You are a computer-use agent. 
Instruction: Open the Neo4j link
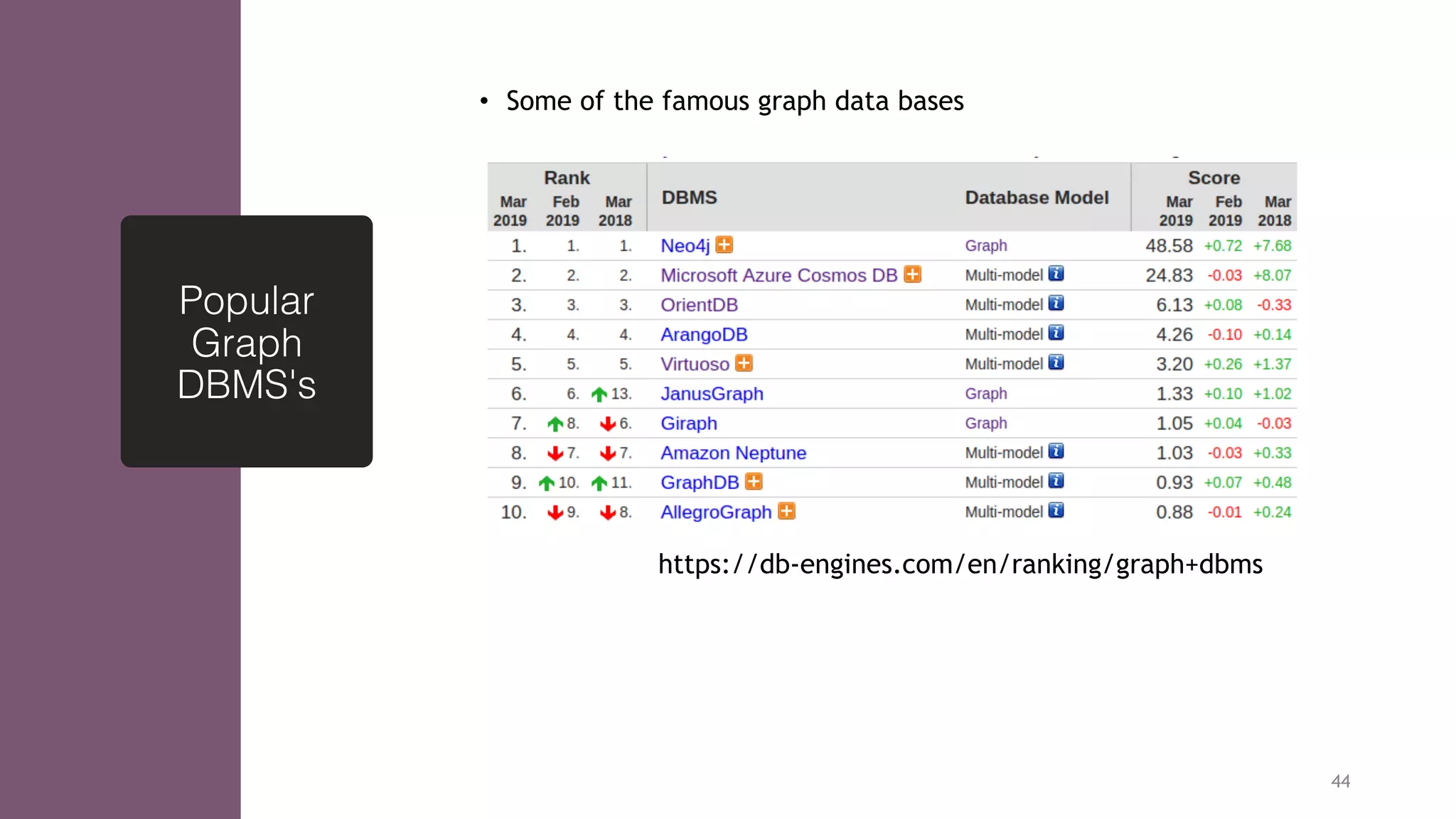click(x=685, y=246)
